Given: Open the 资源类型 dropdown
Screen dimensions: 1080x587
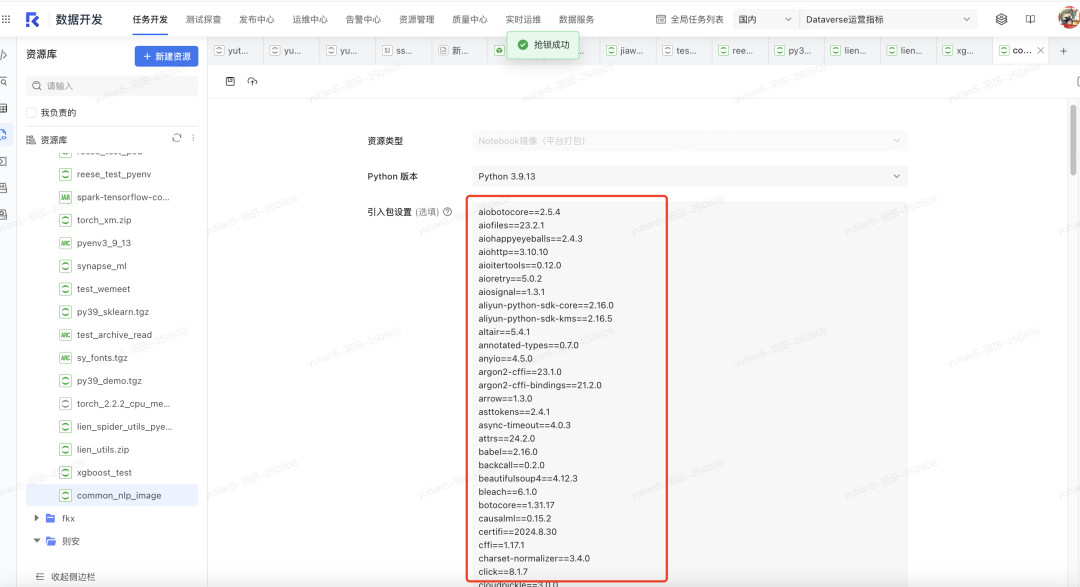Looking at the screenshot, I should (689, 141).
